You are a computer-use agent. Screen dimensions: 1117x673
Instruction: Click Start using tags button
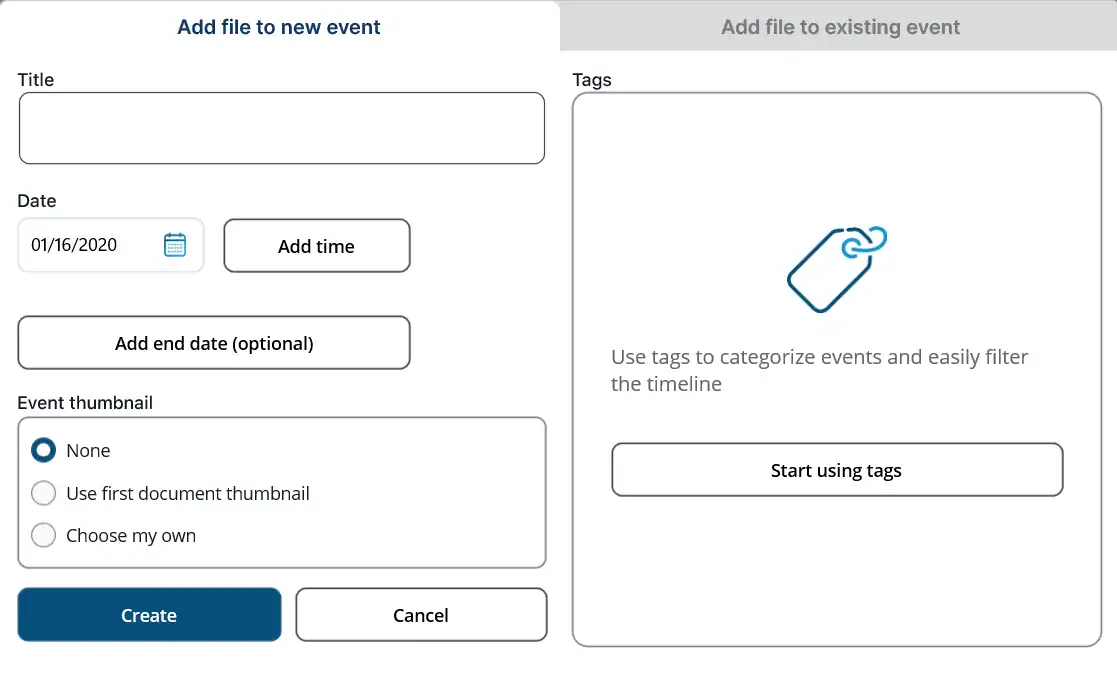click(x=837, y=470)
